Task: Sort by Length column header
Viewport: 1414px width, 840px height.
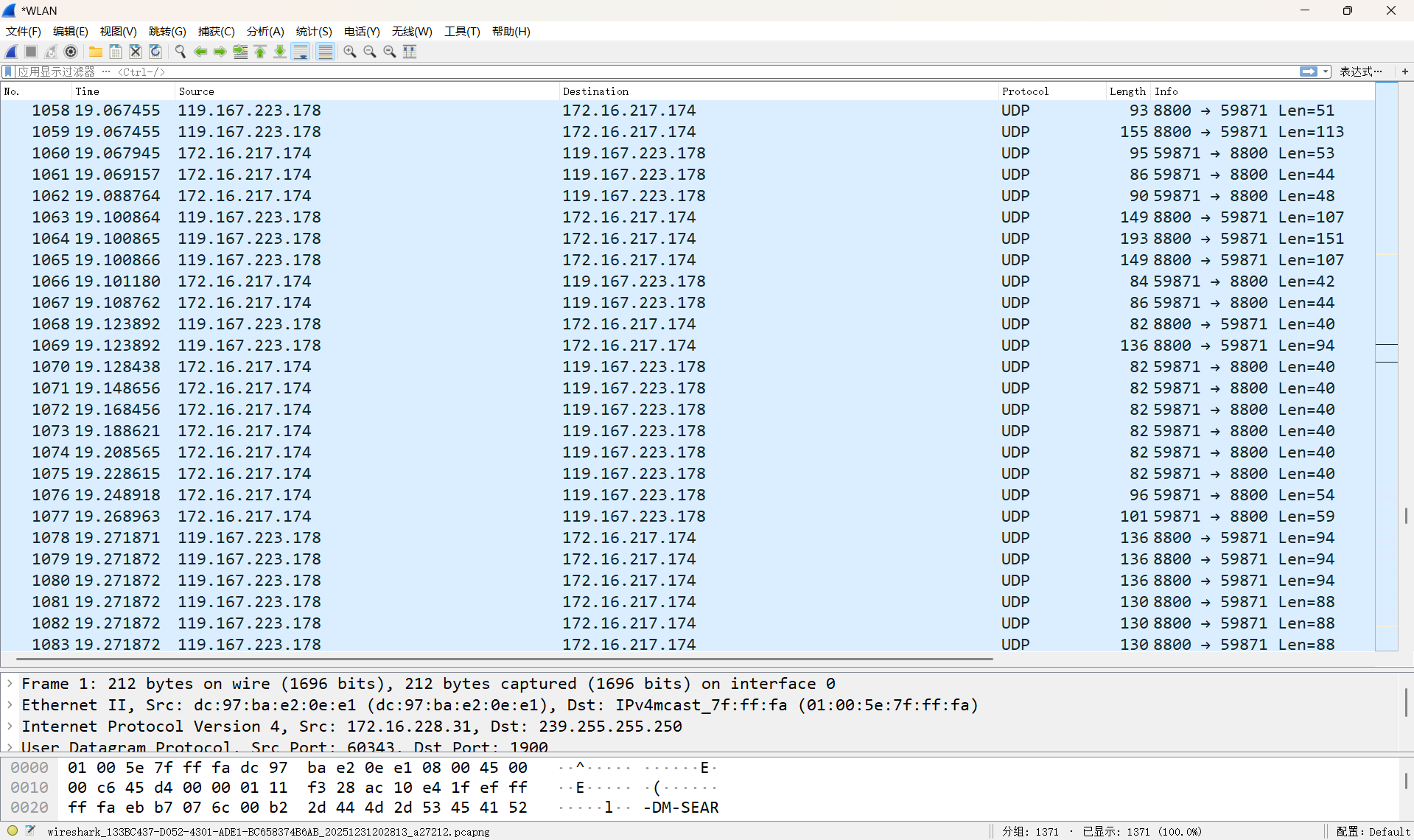Action: tap(1128, 91)
